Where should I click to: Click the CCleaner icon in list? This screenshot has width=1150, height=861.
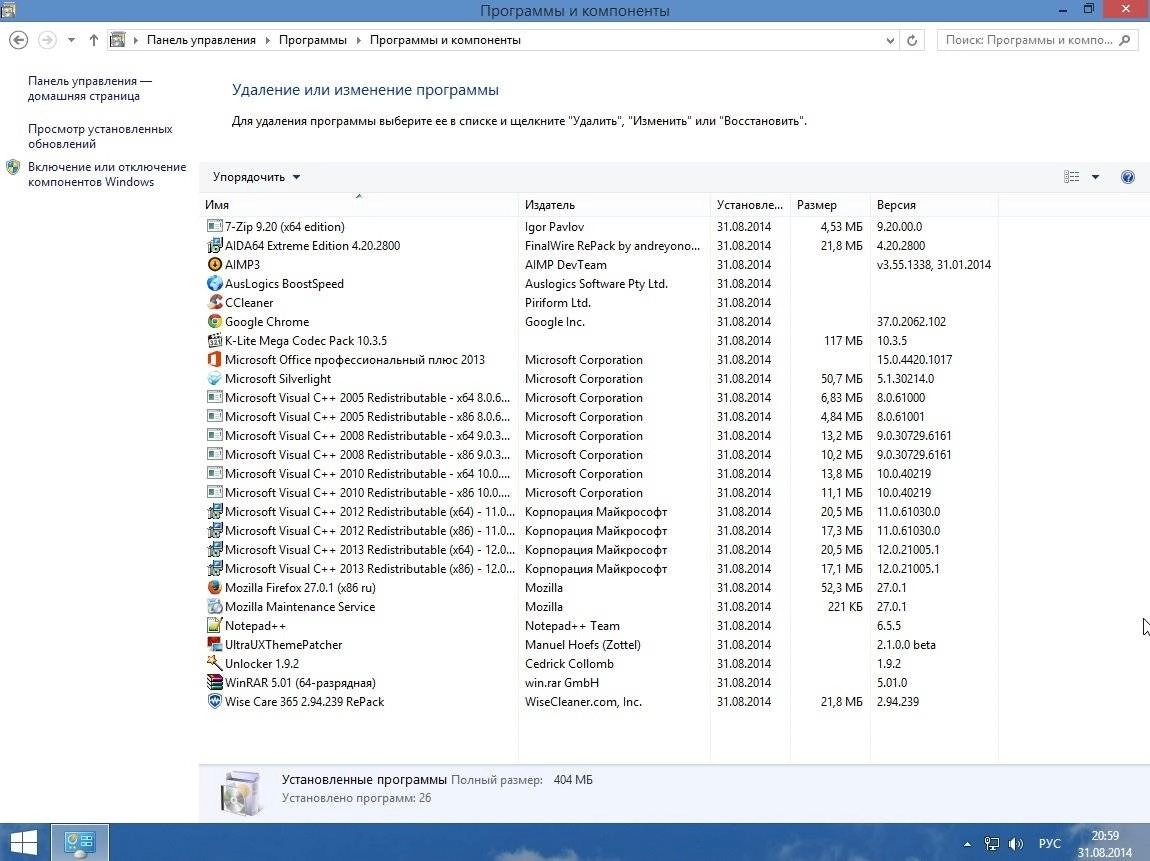(214, 303)
